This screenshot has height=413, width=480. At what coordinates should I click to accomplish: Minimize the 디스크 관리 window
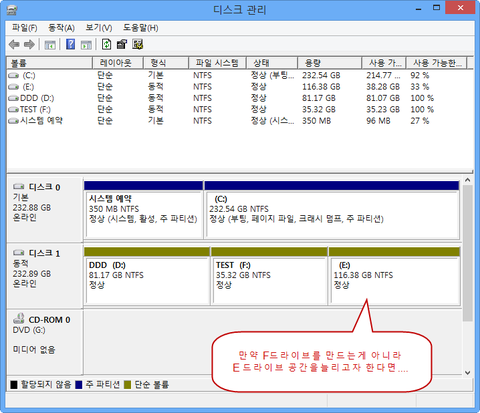(x=419, y=8)
